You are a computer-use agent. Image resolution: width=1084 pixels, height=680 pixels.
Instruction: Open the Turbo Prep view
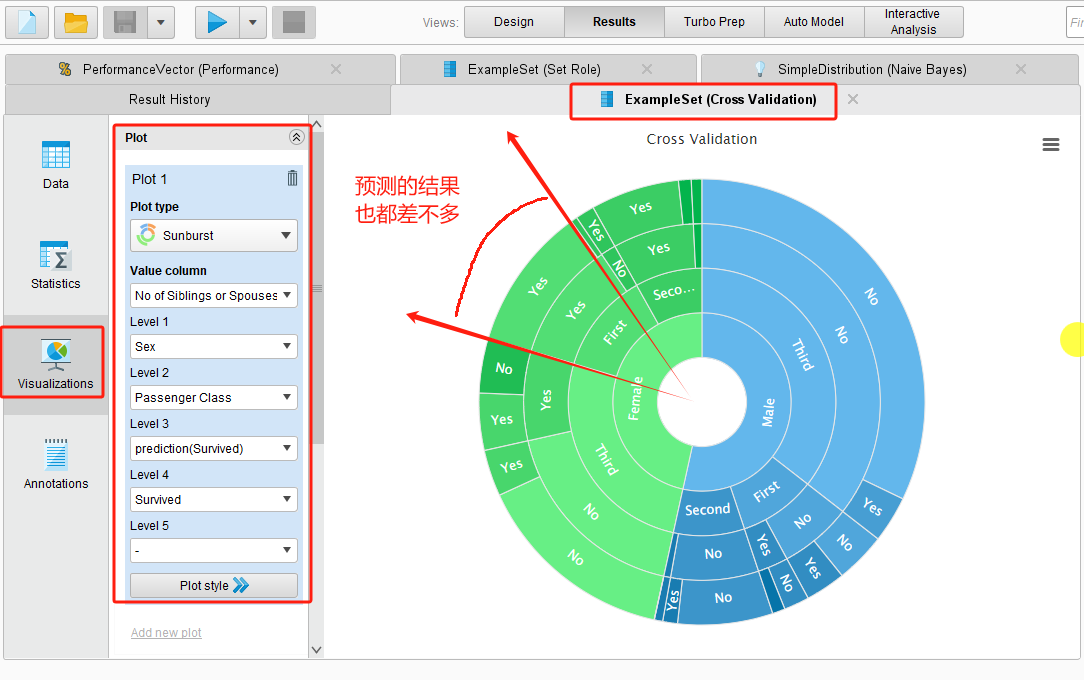tap(714, 21)
